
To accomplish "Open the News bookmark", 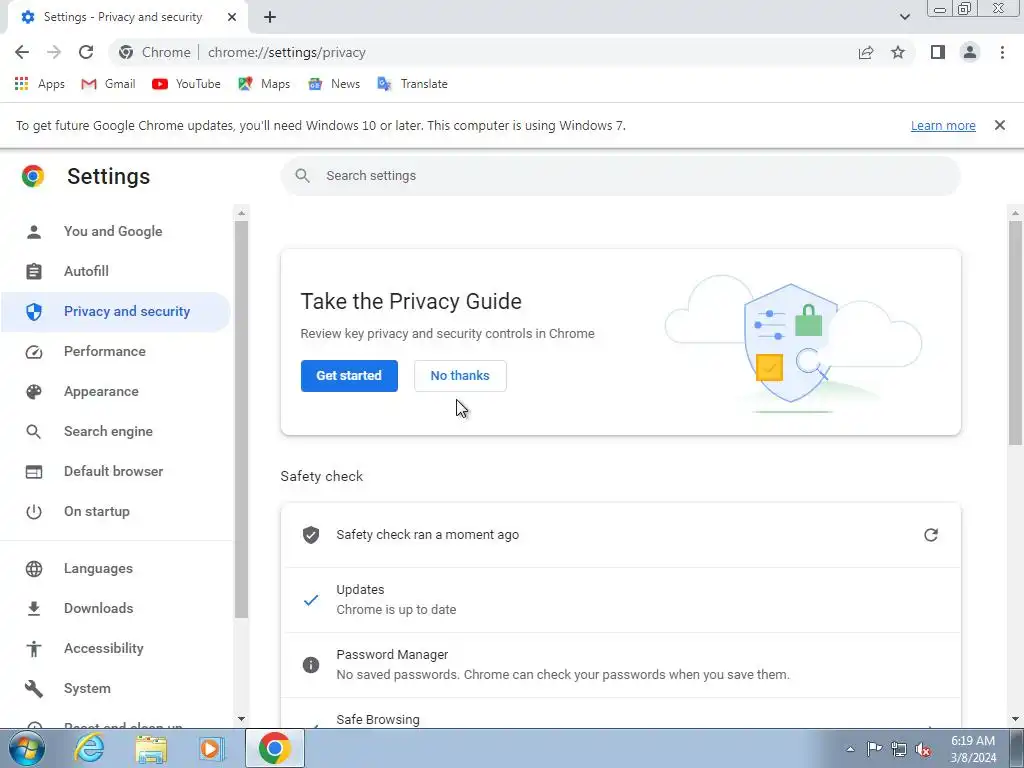I will click(334, 84).
